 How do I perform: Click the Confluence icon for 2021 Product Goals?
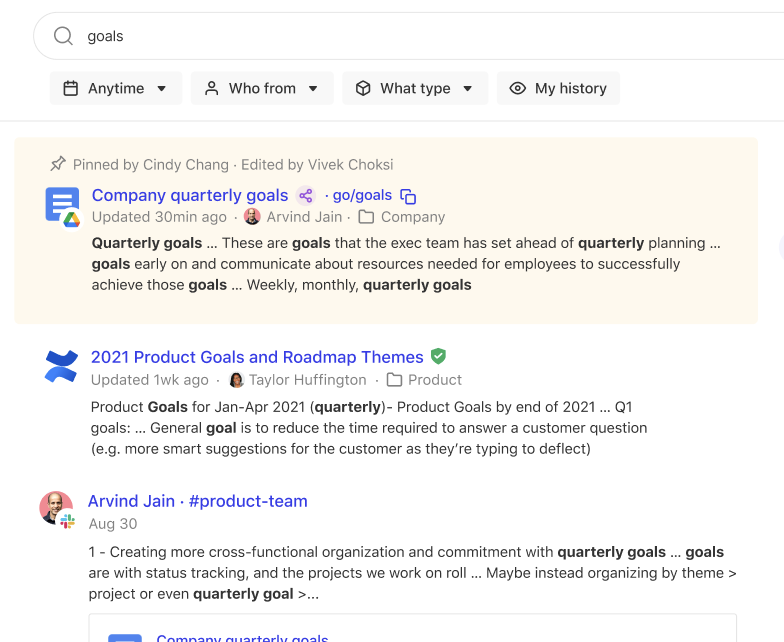(x=62, y=366)
